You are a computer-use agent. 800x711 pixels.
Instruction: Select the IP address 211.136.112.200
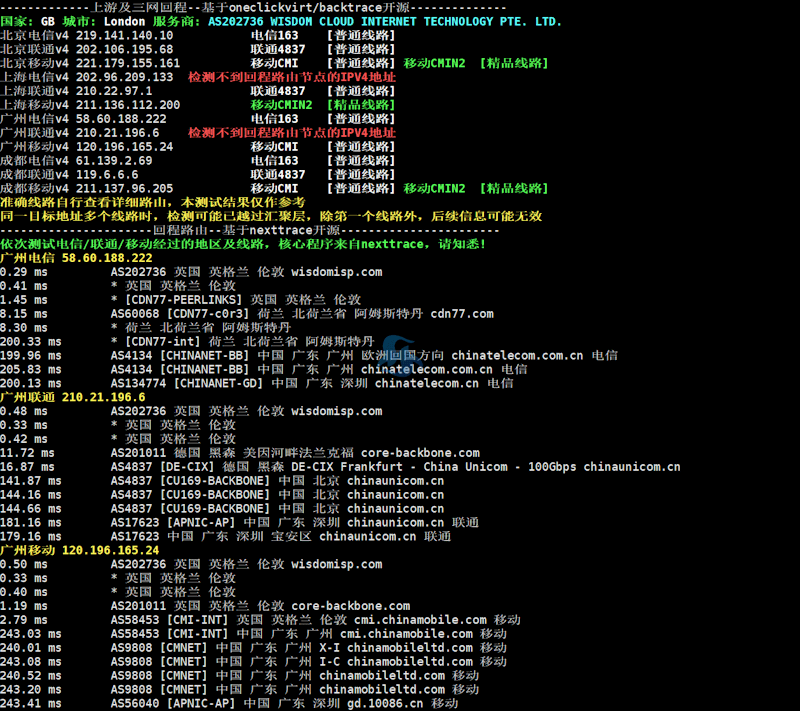click(x=127, y=105)
